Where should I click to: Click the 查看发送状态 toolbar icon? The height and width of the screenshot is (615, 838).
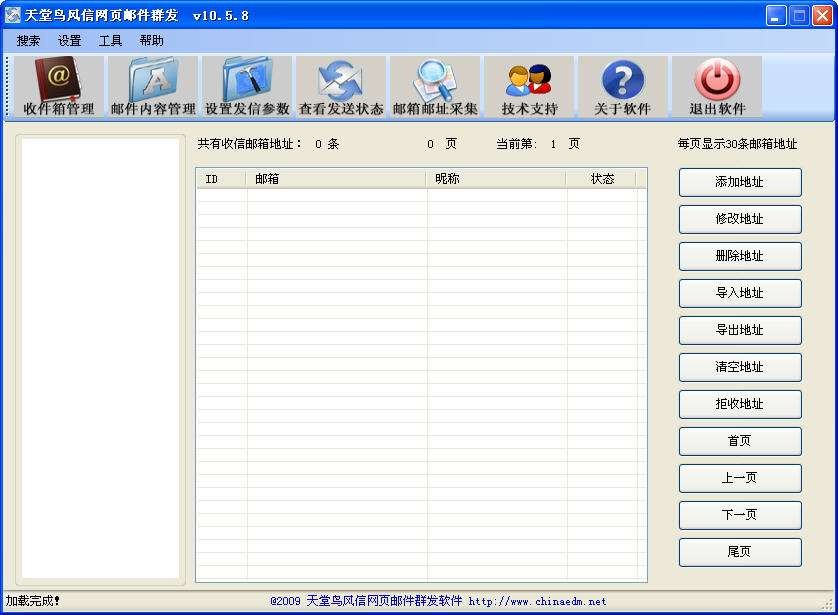click(x=341, y=87)
